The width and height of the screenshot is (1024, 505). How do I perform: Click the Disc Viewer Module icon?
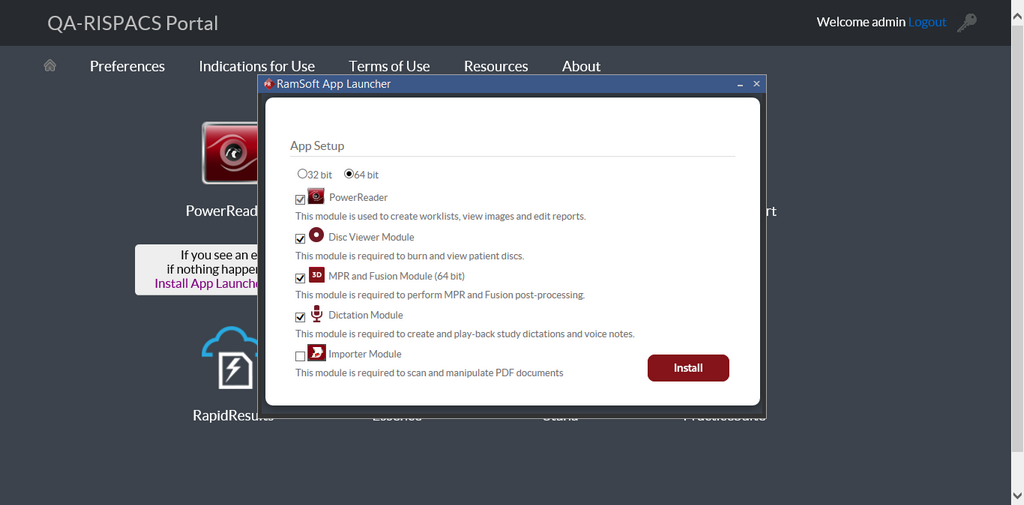(316, 236)
